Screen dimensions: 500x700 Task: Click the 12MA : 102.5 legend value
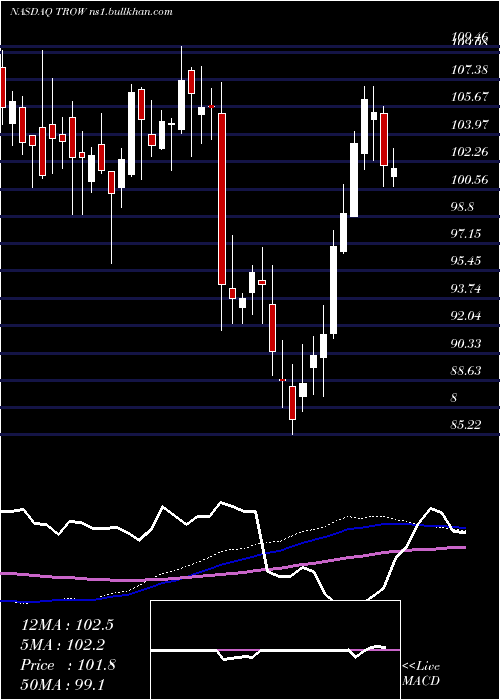click(x=67, y=625)
